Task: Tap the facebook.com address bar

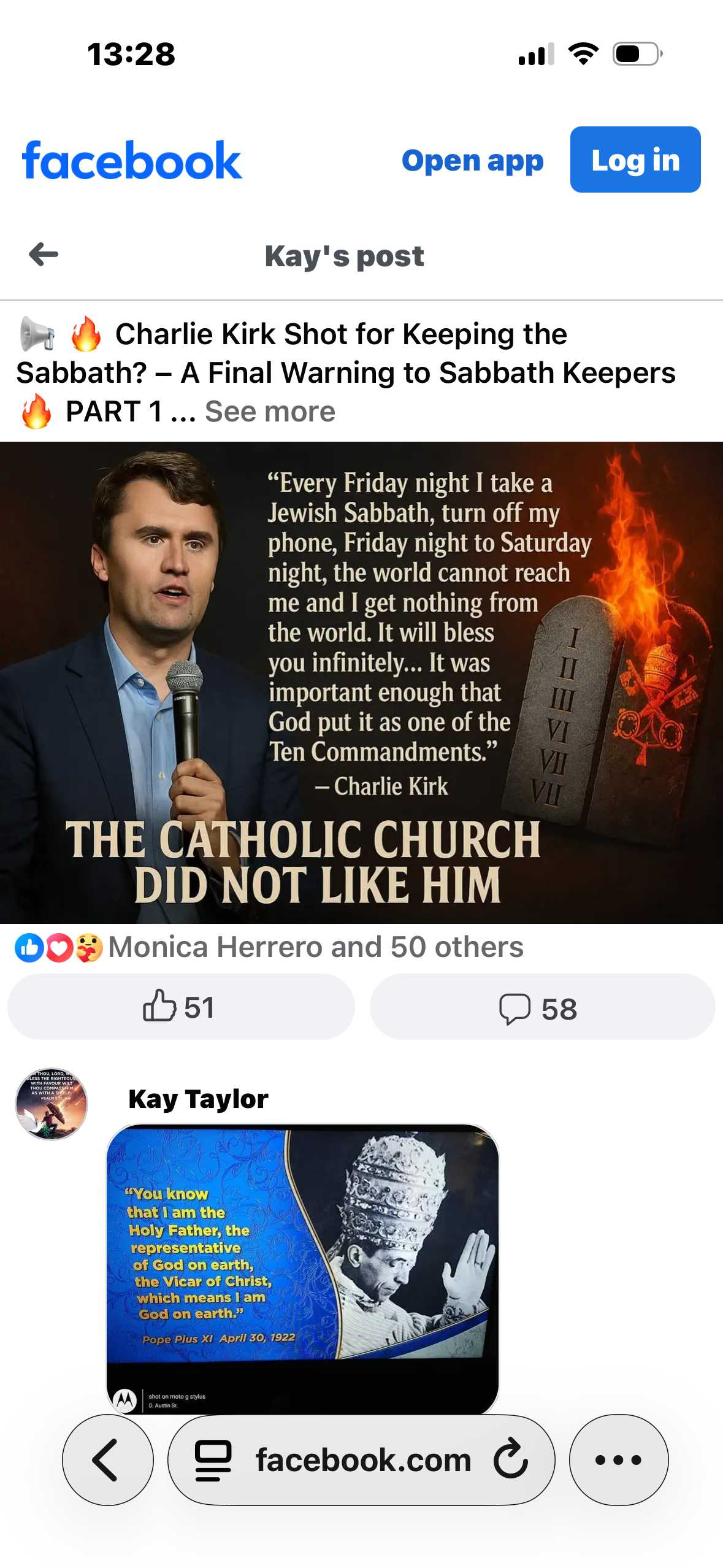Action: coord(362,1459)
